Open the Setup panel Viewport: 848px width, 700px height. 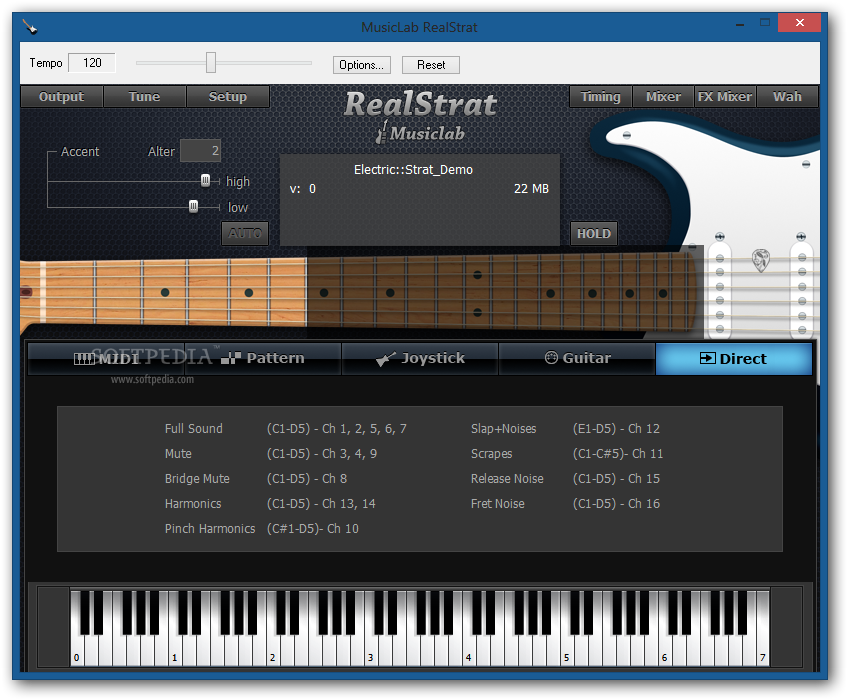tap(228, 97)
